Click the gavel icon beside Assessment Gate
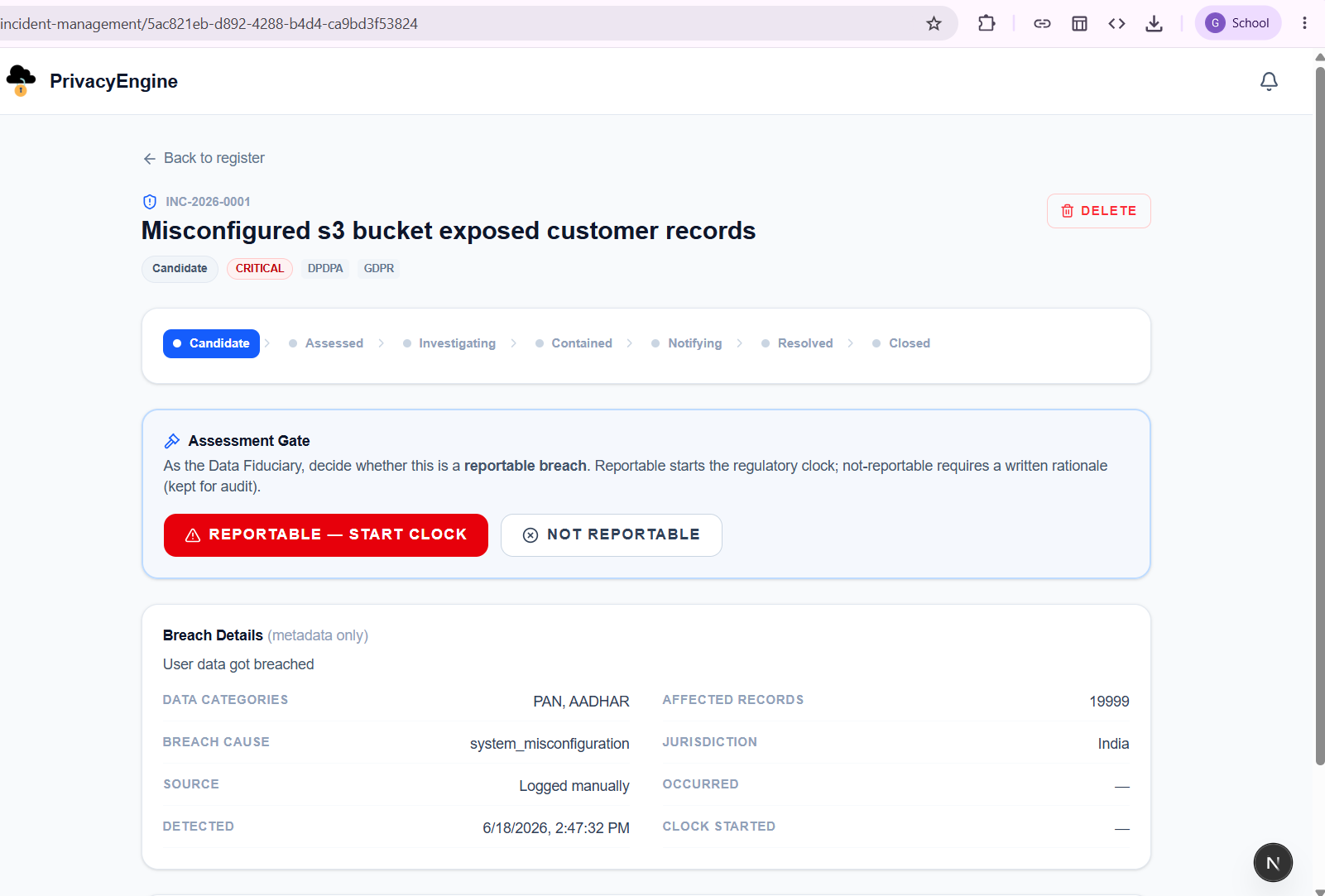The width and height of the screenshot is (1325, 896). [x=172, y=441]
